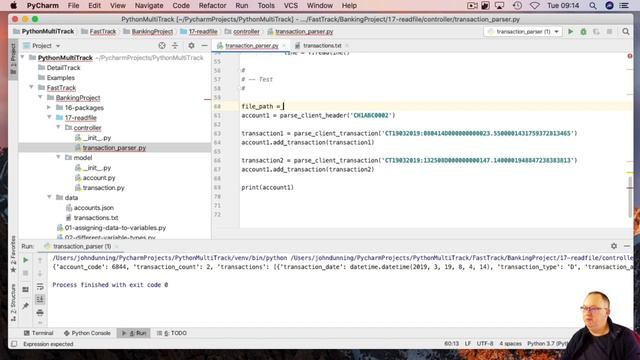Select the Examples folder
This screenshot has height=360, width=640.
tap(60, 78)
